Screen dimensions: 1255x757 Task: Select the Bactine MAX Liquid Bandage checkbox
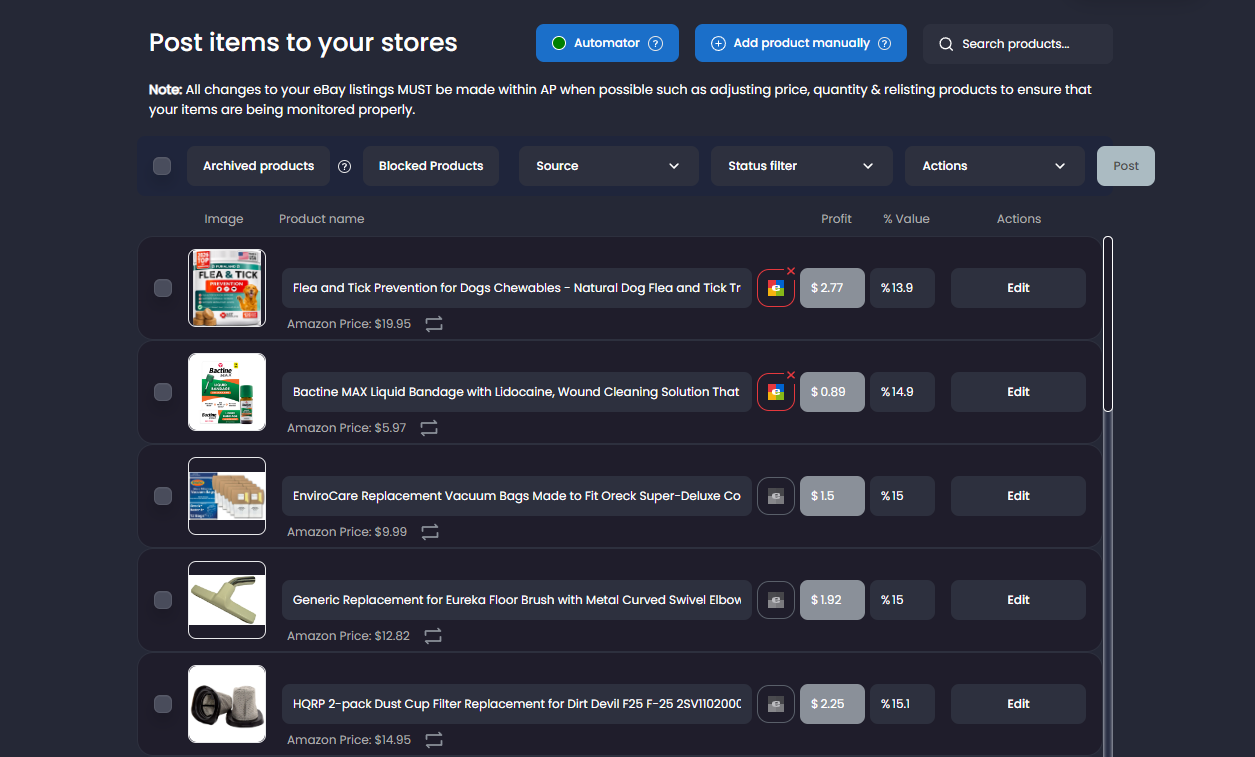pyautogui.click(x=163, y=392)
